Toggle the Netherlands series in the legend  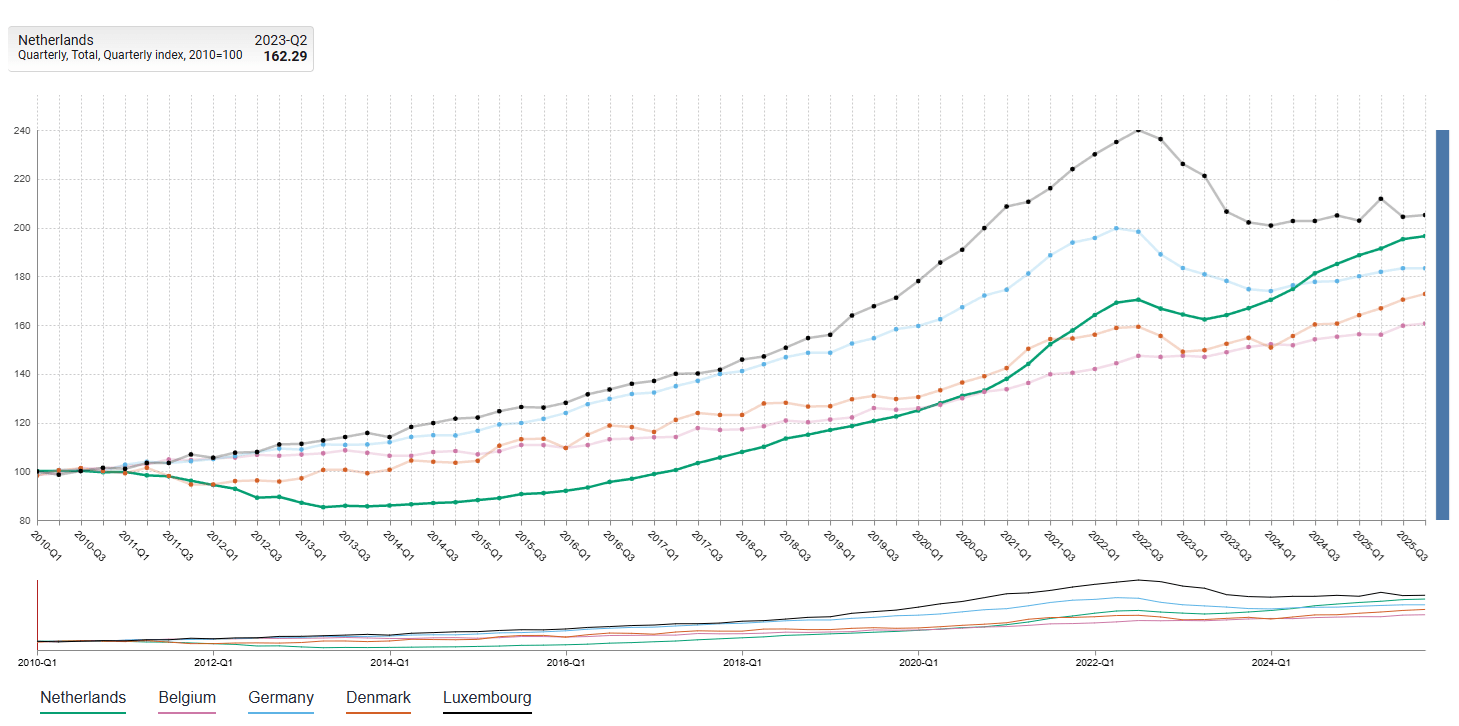pos(83,698)
